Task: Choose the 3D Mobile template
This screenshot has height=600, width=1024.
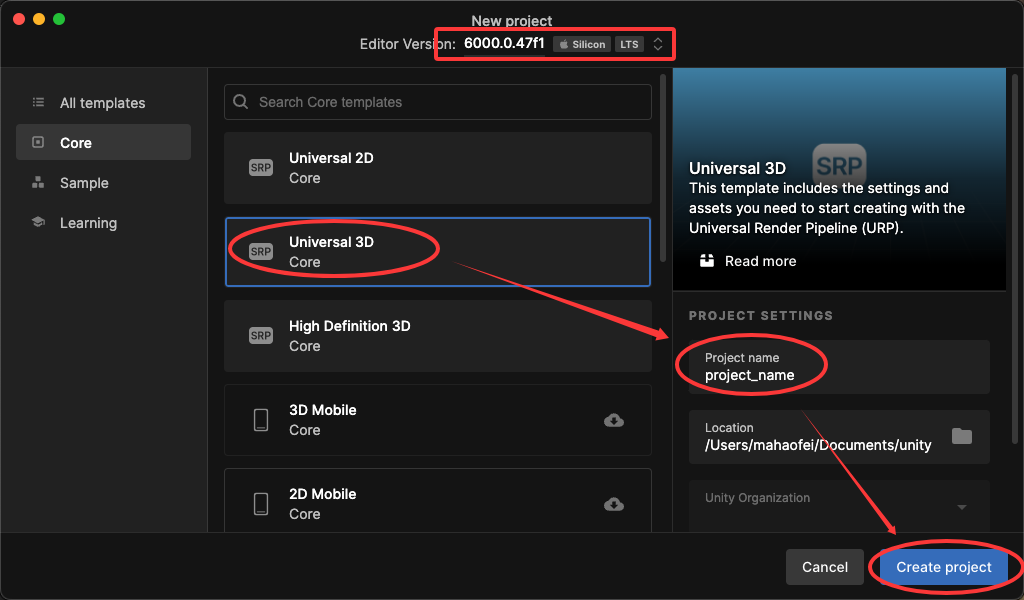Action: click(438, 420)
